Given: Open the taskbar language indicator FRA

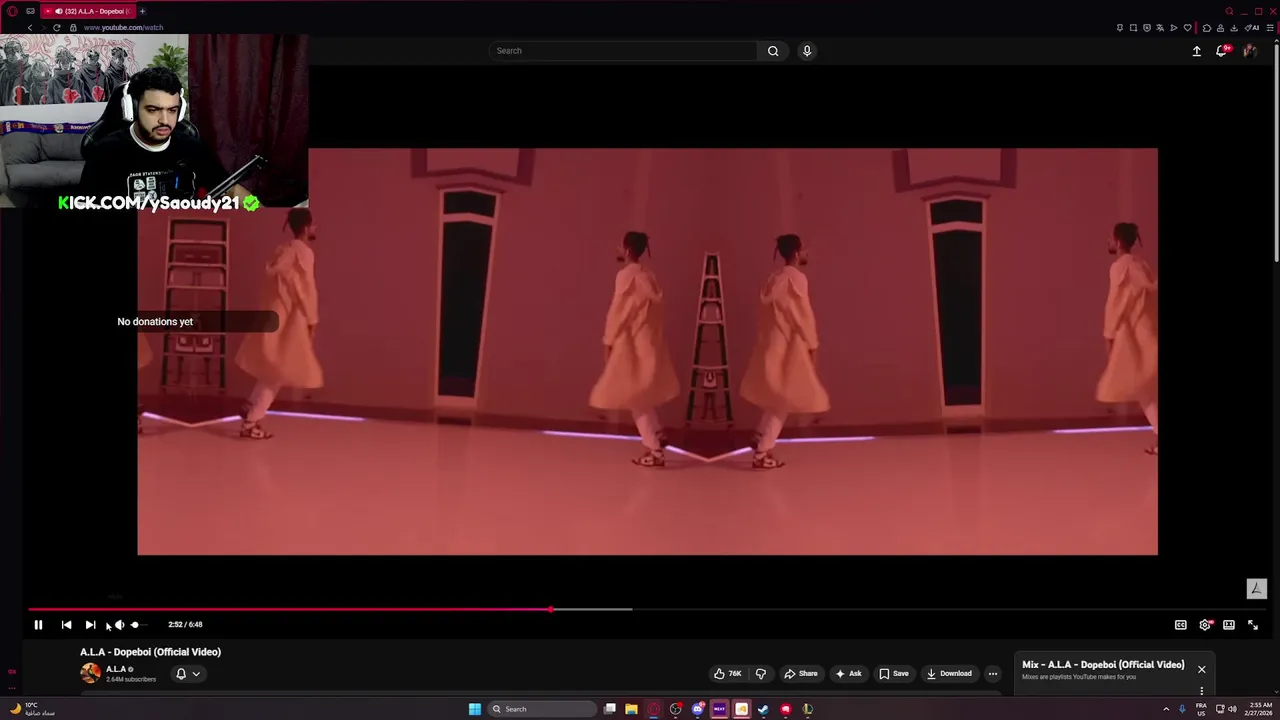Looking at the screenshot, I should [1201, 709].
